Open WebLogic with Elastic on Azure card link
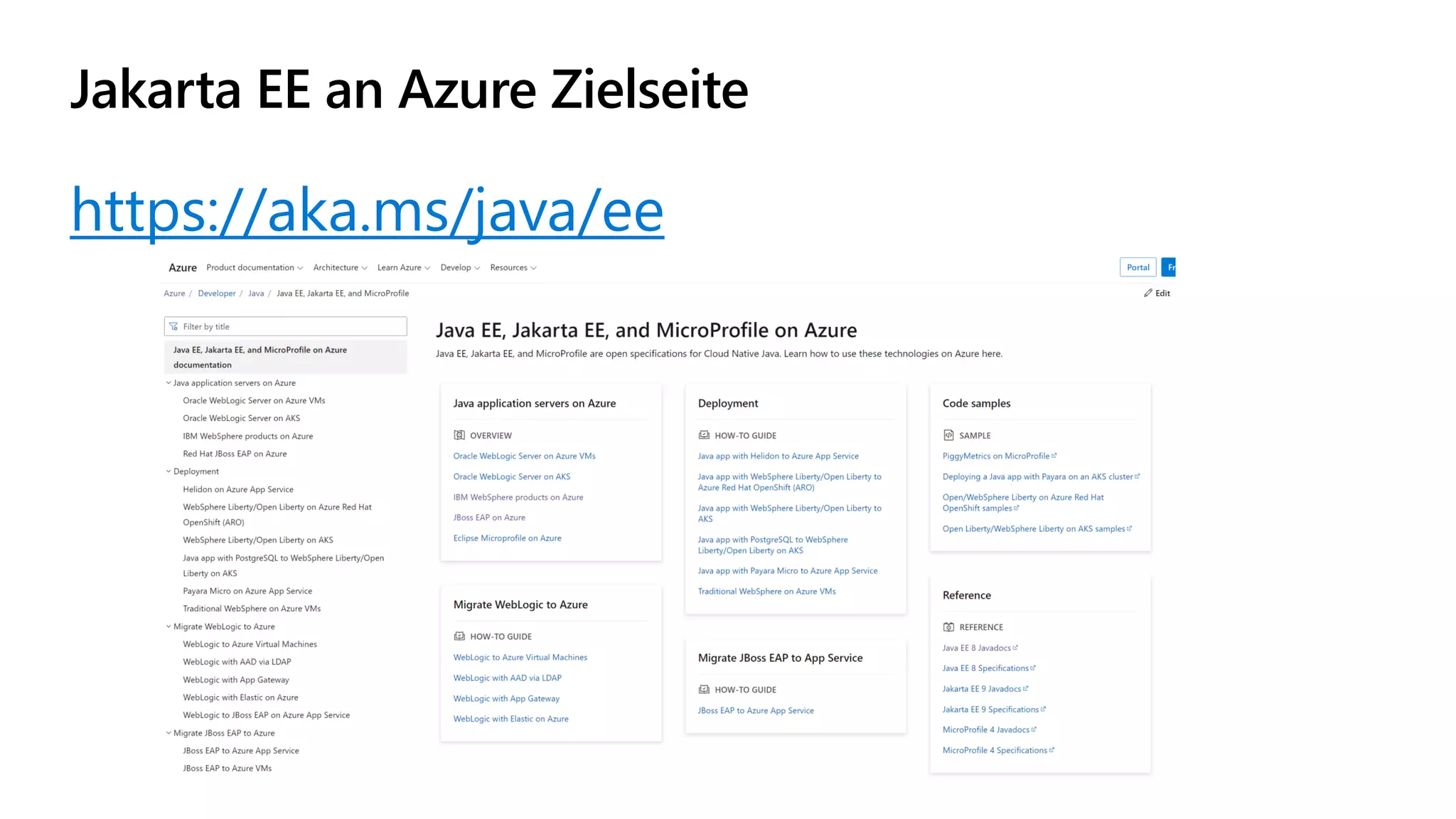This screenshot has width=1456, height=819. (511, 719)
